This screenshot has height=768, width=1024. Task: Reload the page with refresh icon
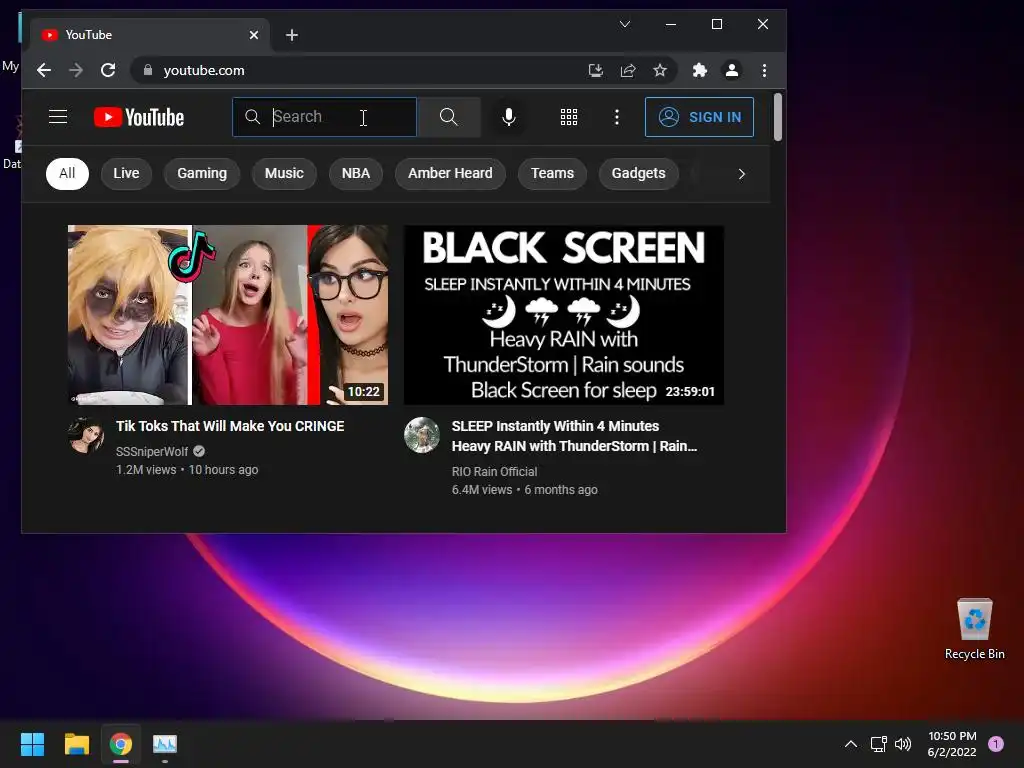pos(108,71)
